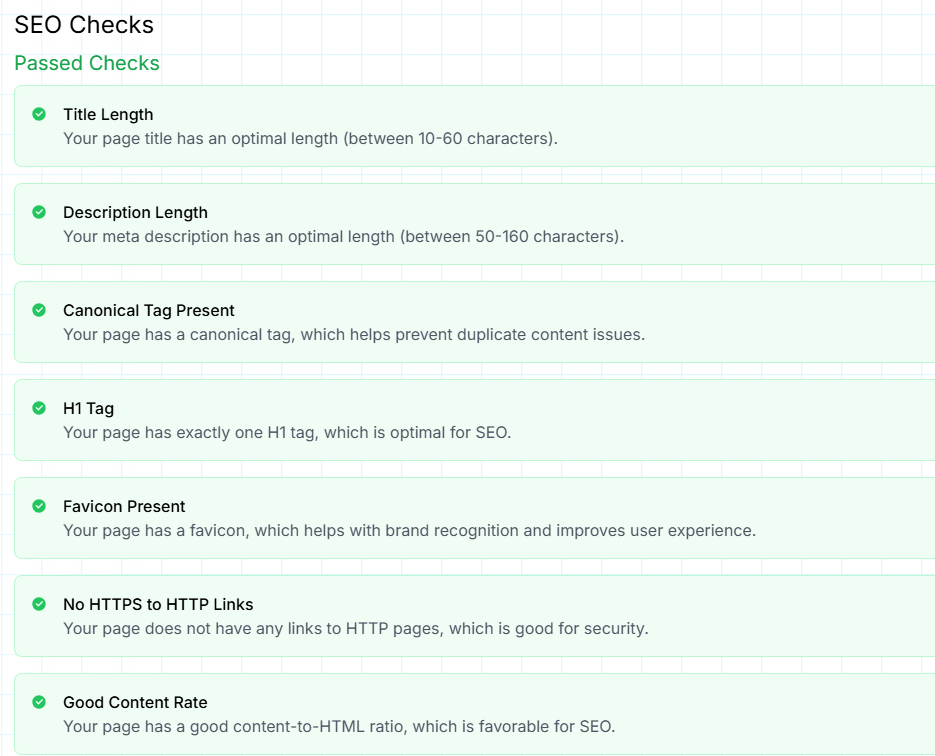Click the page title optimal length description
Image resolution: width=935 pixels, height=756 pixels.
coord(310,138)
